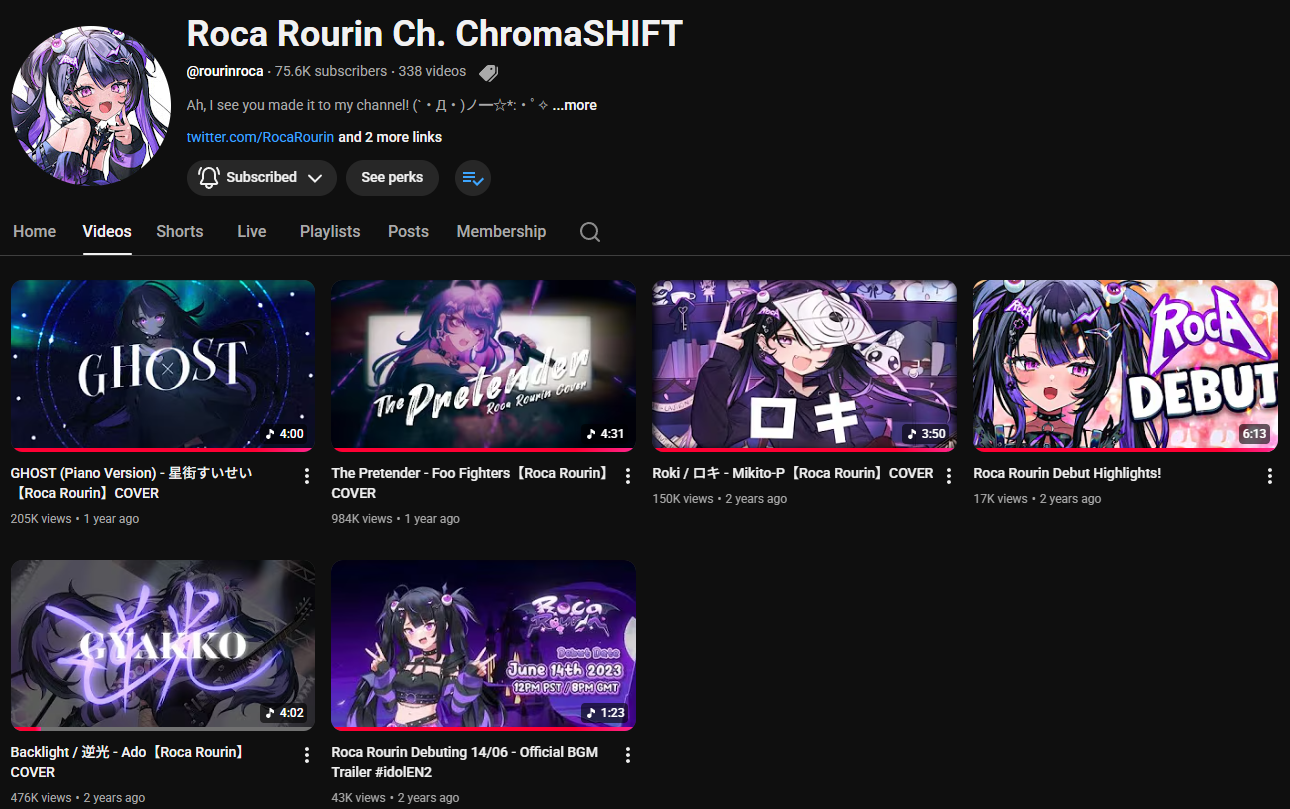Click the 75.6K subscribers text
1290x809 pixels.
click(x=331, y=71)
